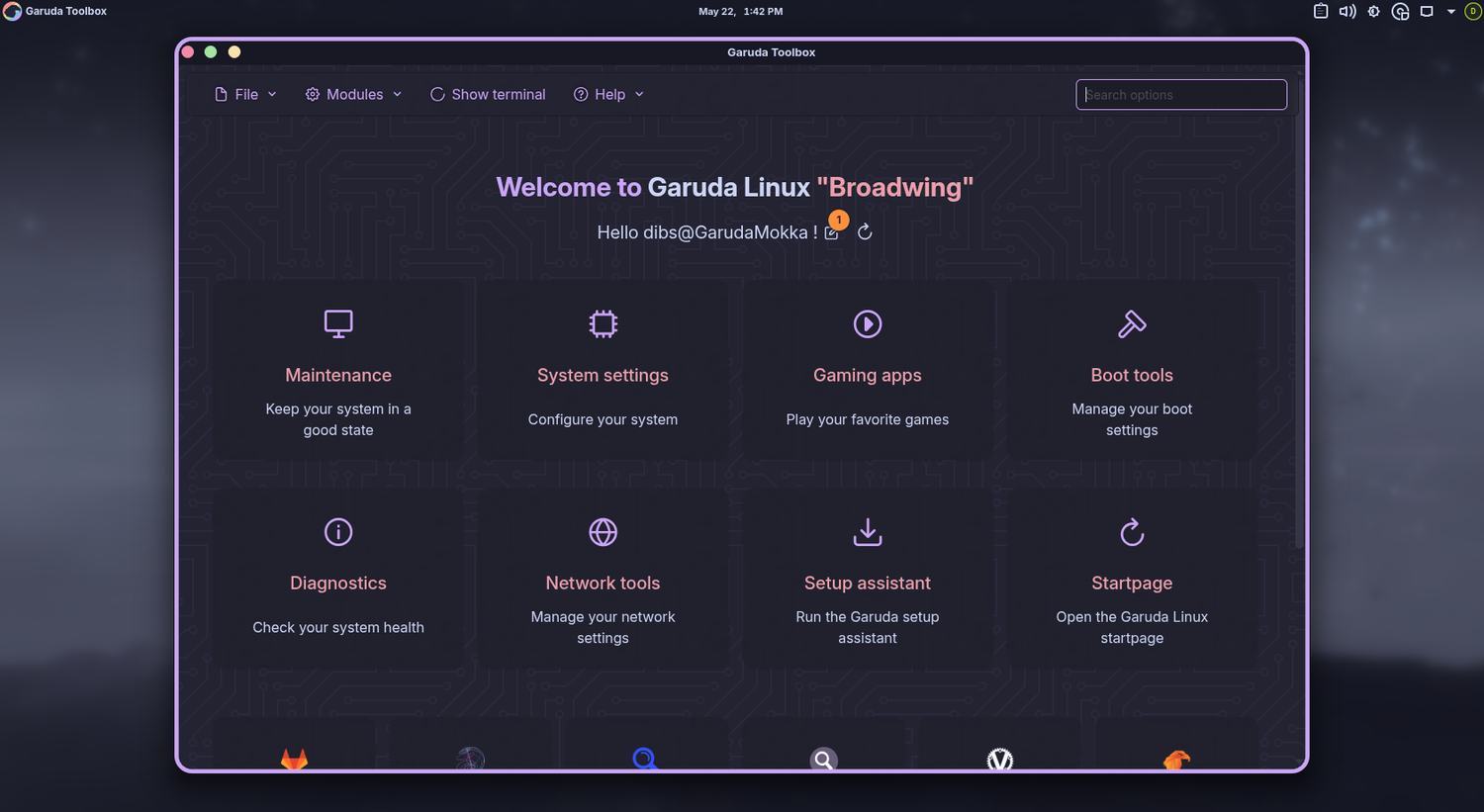Click the Show terminal button

(x=488, y=94)
